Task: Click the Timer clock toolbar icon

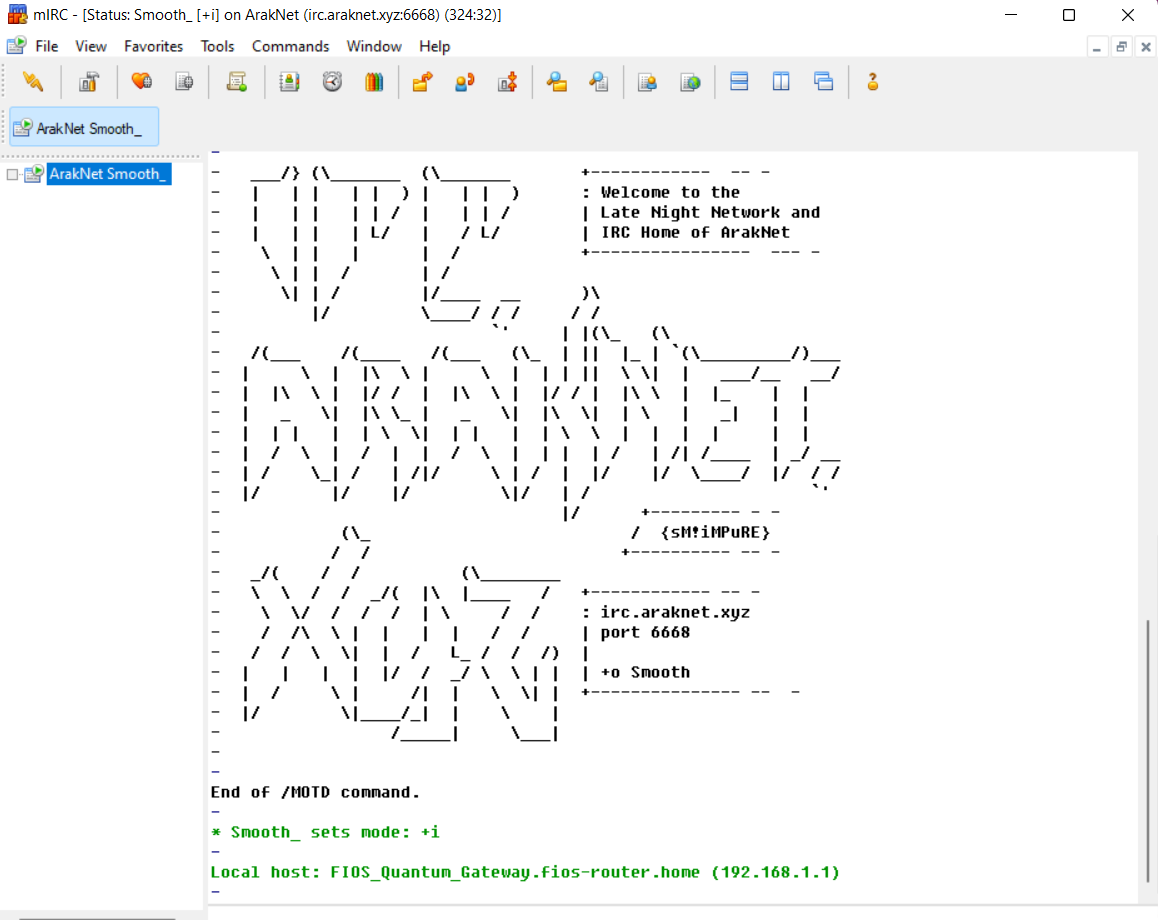Action: coord(332,82)
